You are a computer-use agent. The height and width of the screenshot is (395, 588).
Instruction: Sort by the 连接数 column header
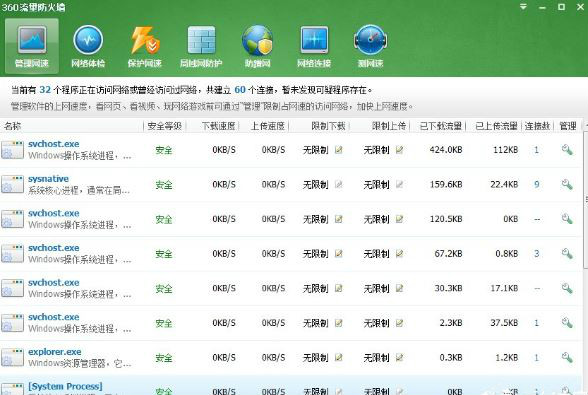coord(537,126)
